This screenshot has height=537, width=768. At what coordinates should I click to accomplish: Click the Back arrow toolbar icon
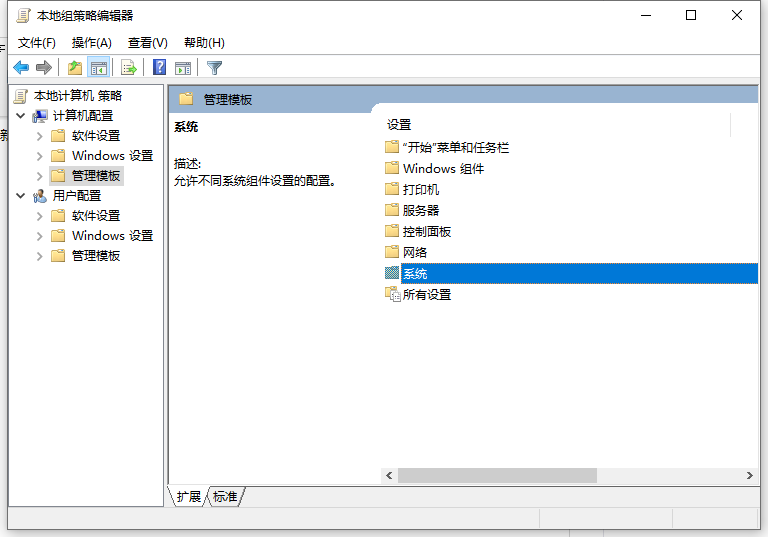pyautogui.click(x=21, y=68)
